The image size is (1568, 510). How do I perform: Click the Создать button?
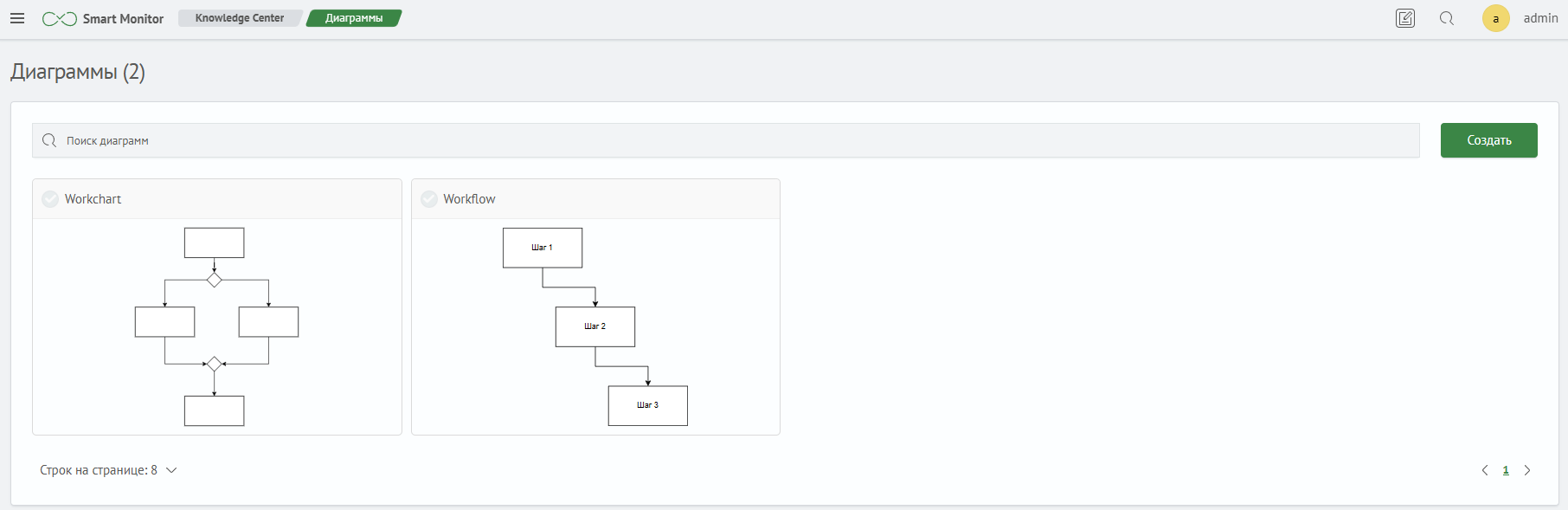(x=1488, y=140)
